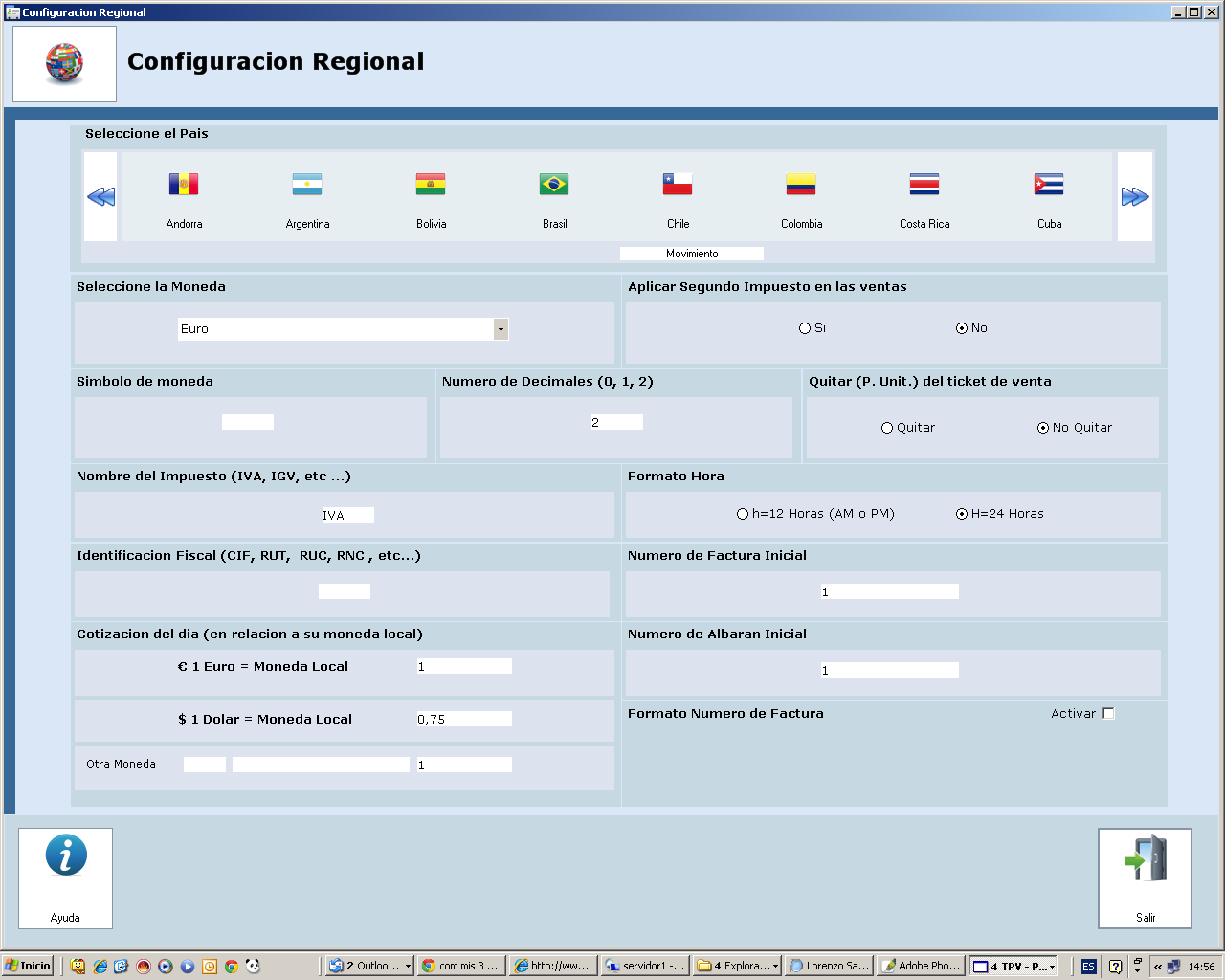Click the Colombia flag icon
This screenshot has width=1225, height=980.
coord(801,184)
